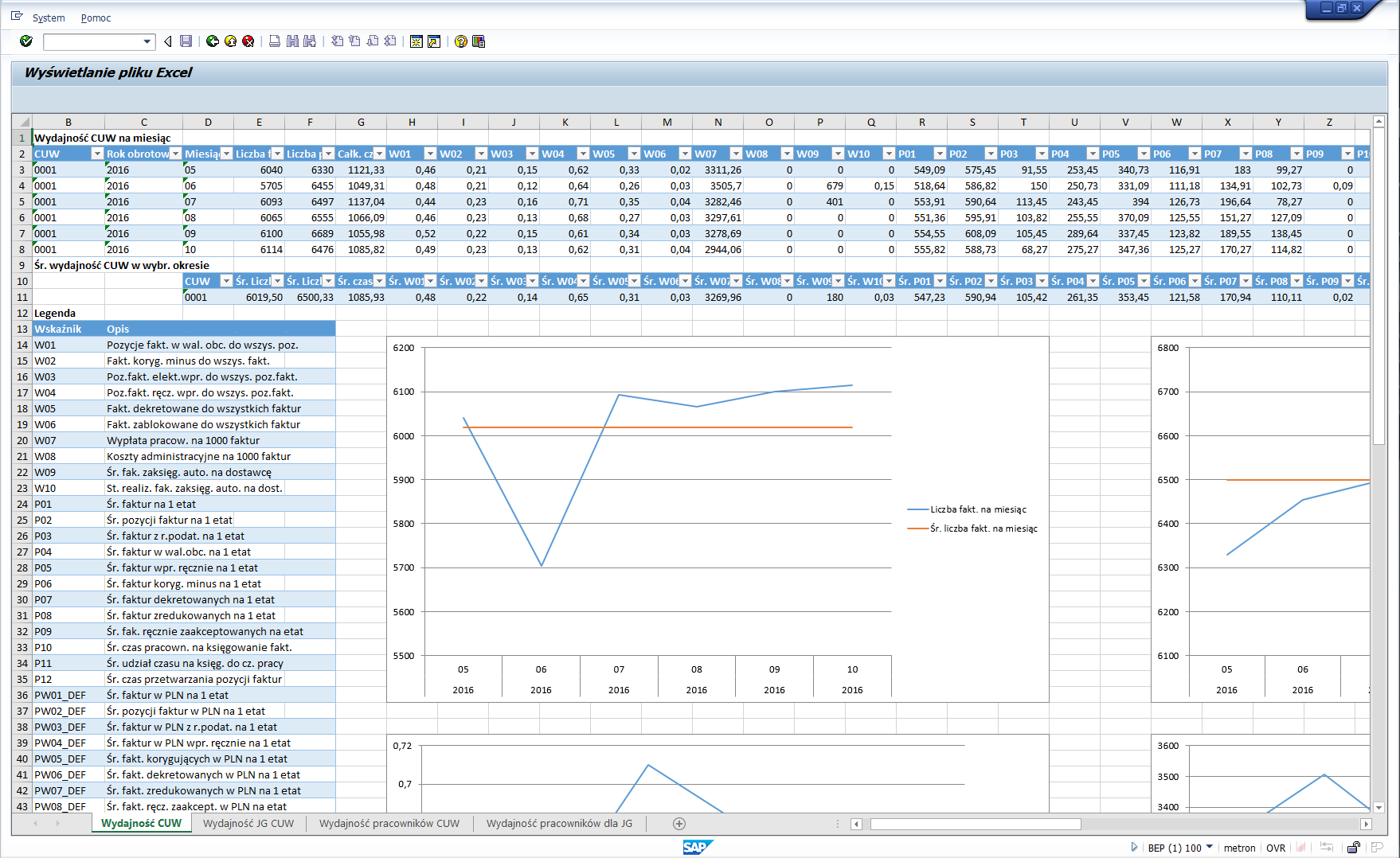Click the Previous Page icon
The image size is (1400, 858).
pyautogui.click(x=354, y=41)
